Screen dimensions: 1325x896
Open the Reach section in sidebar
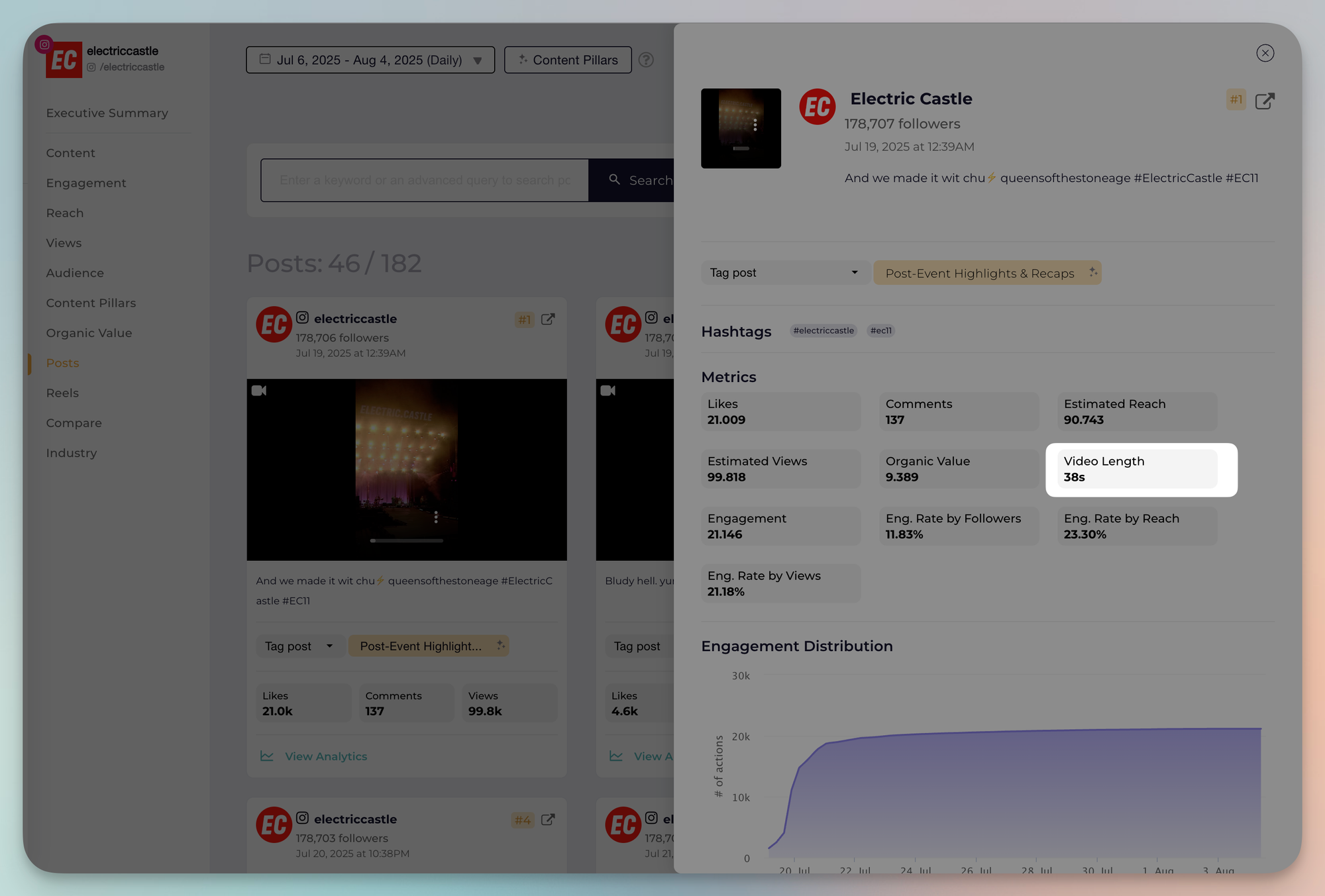[x=65, y=213]
